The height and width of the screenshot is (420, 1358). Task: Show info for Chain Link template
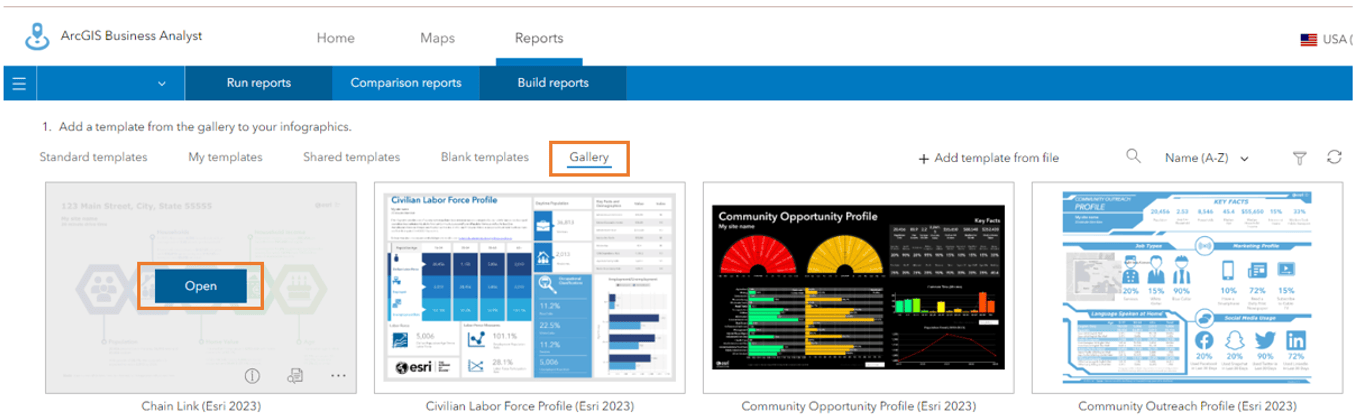tap(252, 375)
